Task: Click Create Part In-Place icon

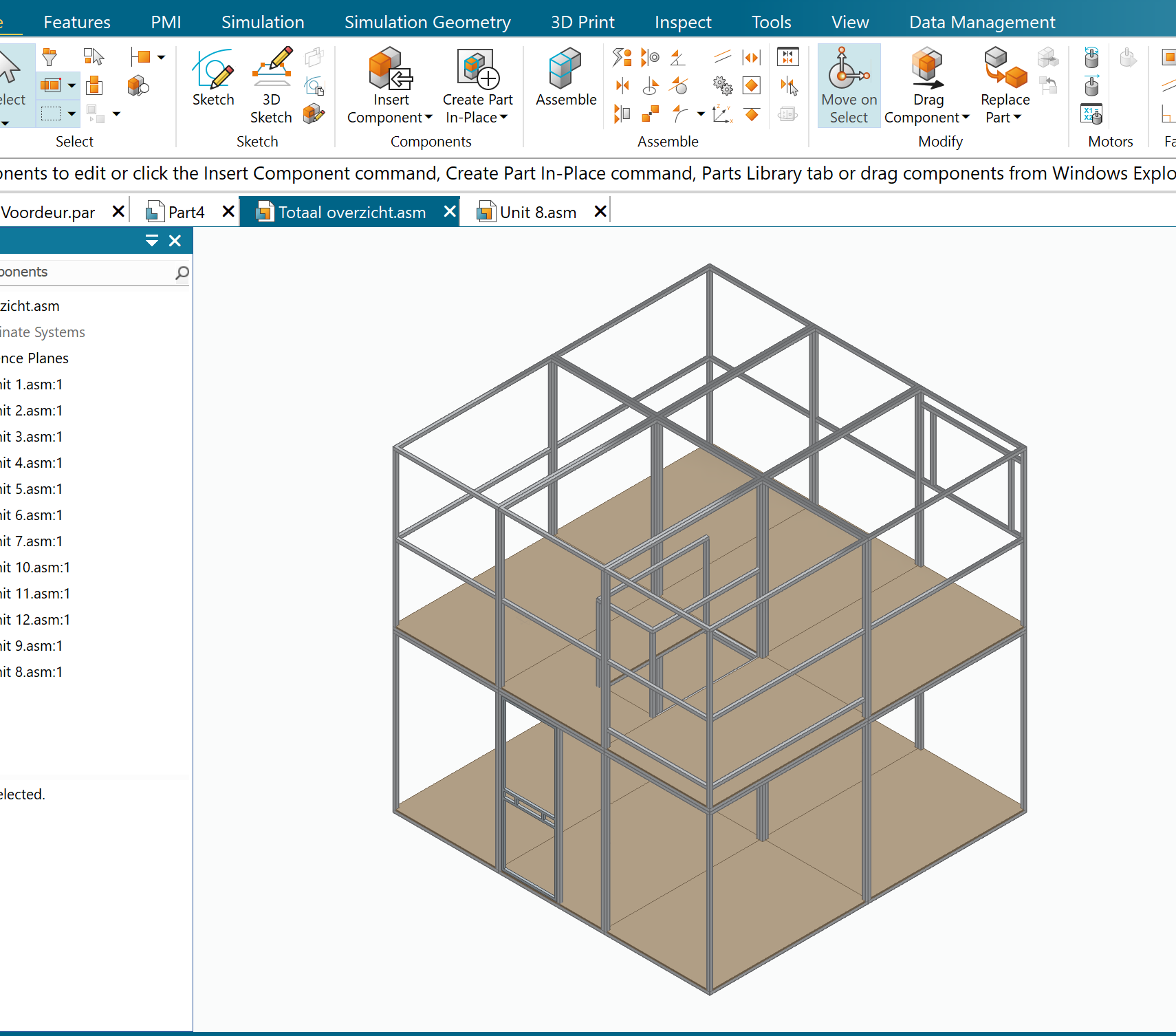Action: click(x=477, y=70)
